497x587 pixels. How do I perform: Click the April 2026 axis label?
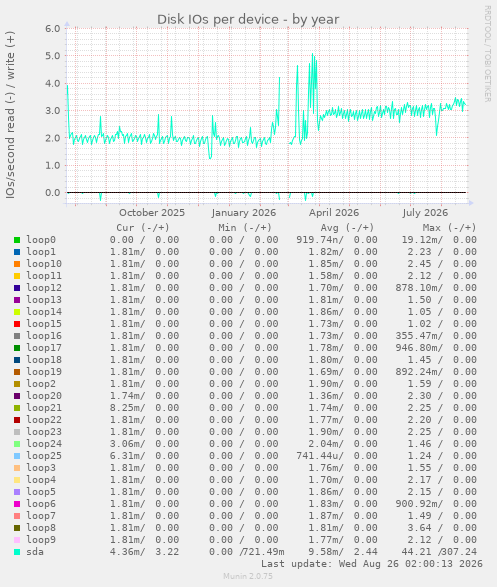pyautogui.click(x=334, y=213)
